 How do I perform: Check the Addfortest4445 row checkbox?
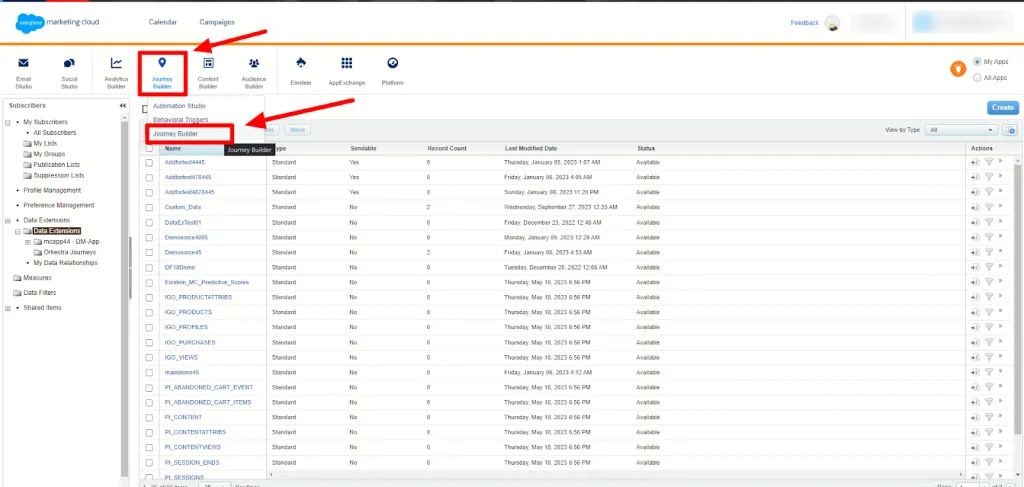click(150, 162)
